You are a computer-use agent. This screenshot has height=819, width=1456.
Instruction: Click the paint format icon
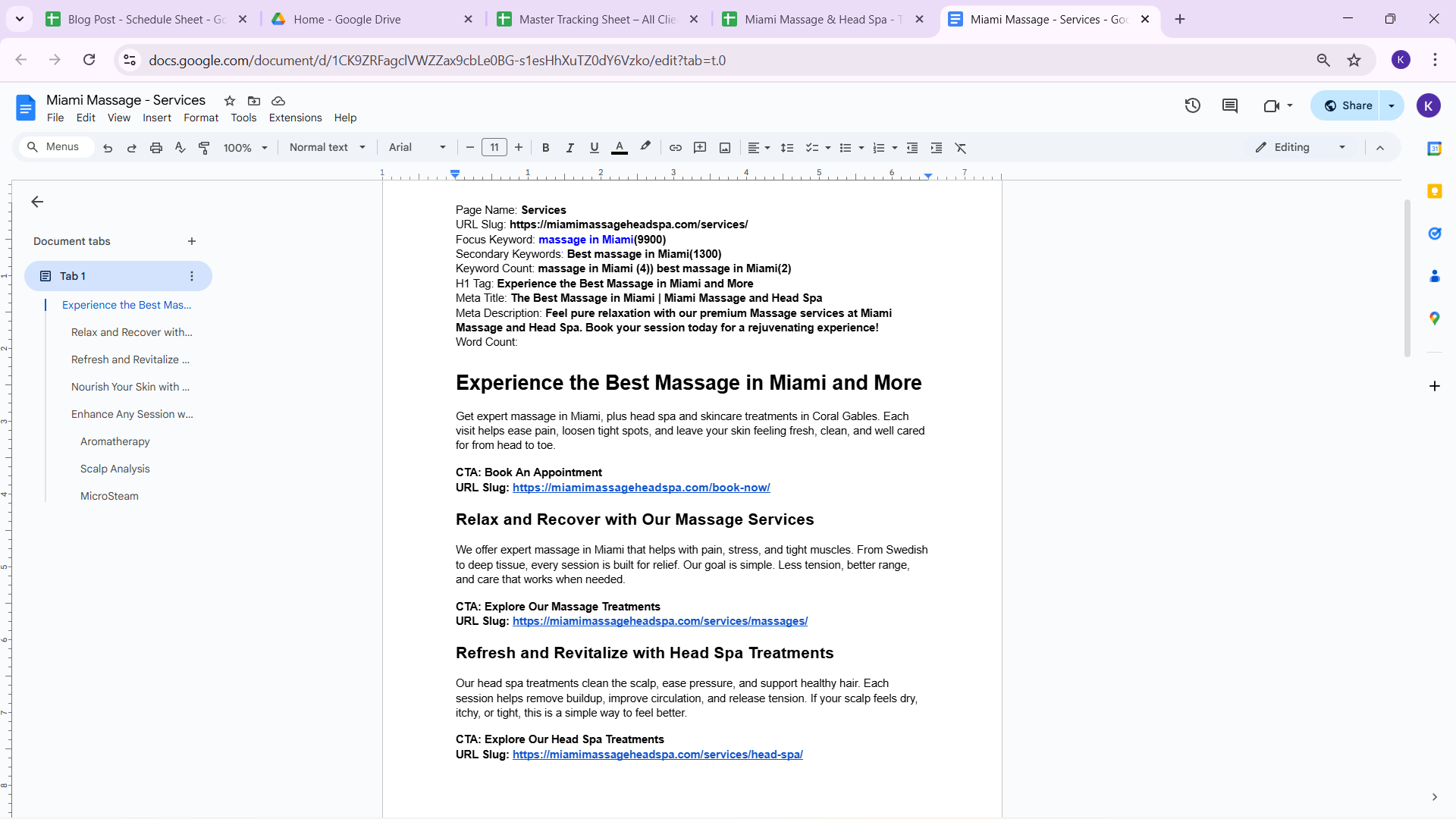pyautogui.click(x=204, y=148)
